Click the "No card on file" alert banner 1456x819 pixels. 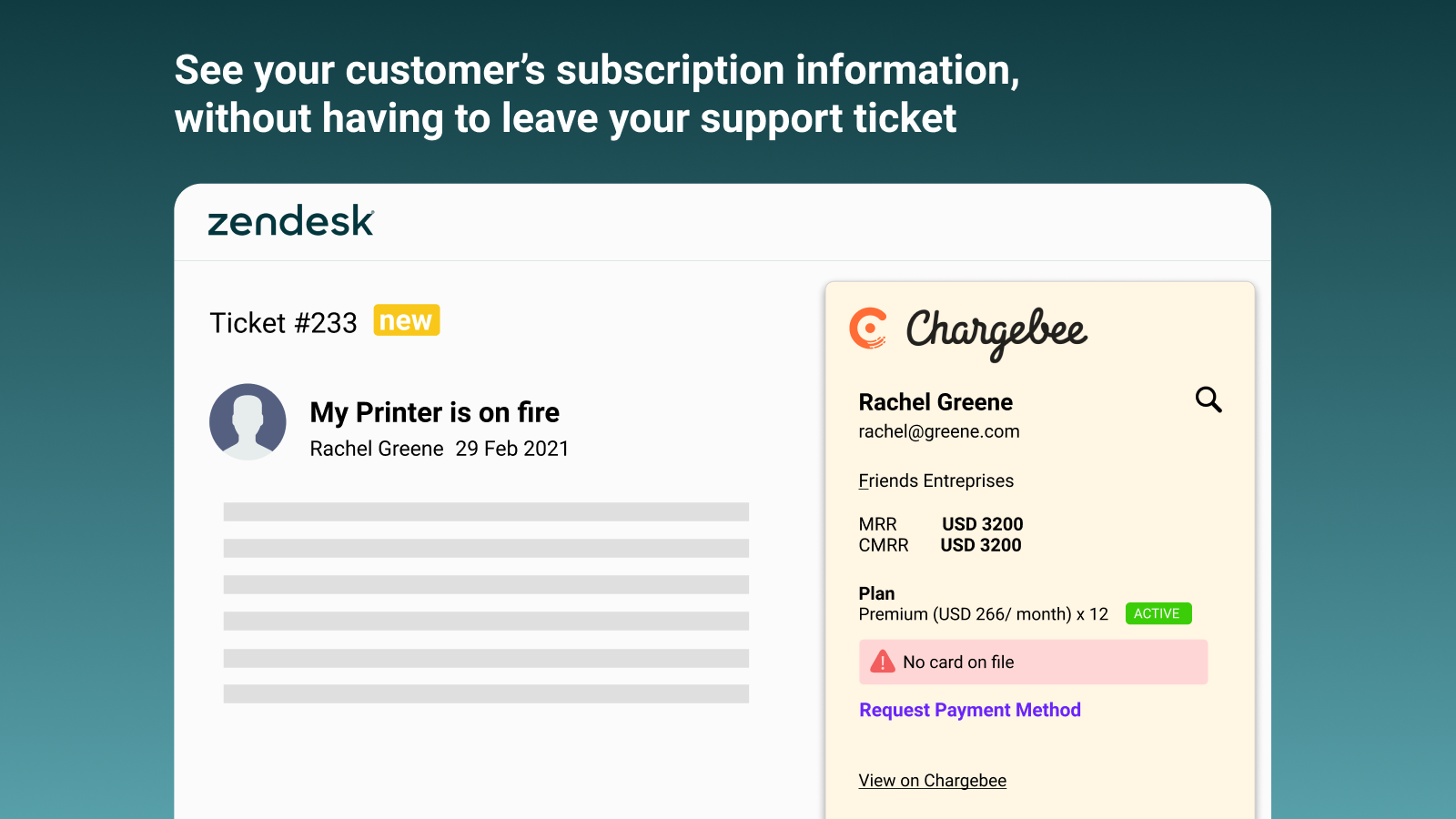click(x=1033, y=662)
